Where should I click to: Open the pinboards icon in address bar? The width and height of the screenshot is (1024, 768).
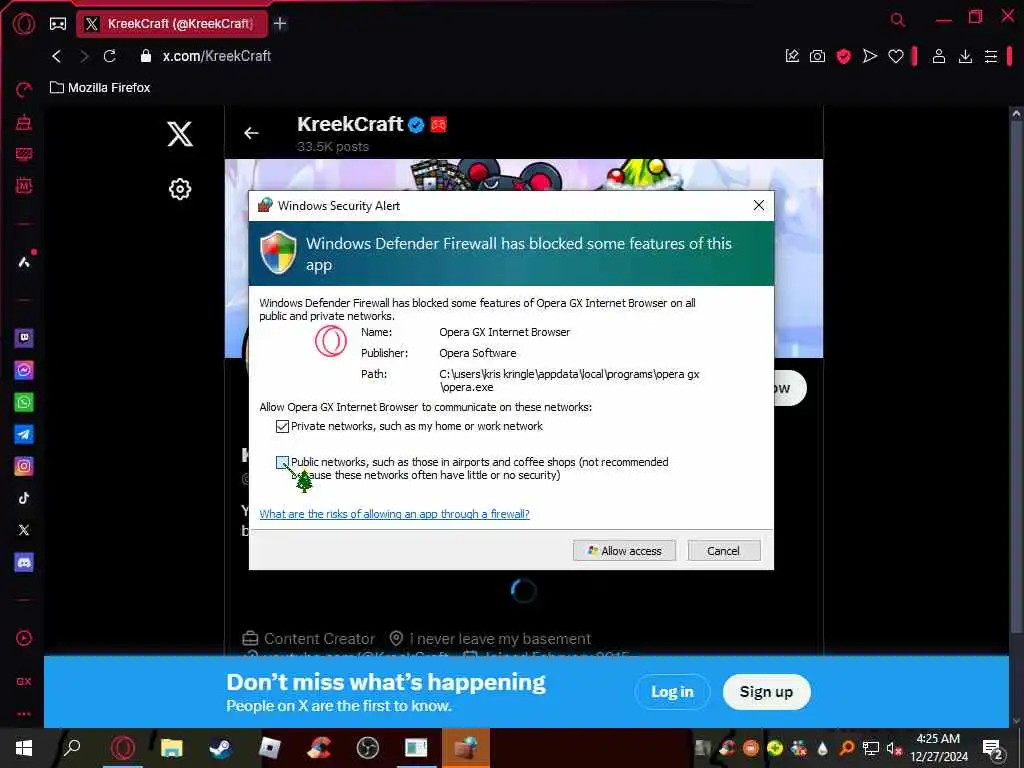[792, 56]
